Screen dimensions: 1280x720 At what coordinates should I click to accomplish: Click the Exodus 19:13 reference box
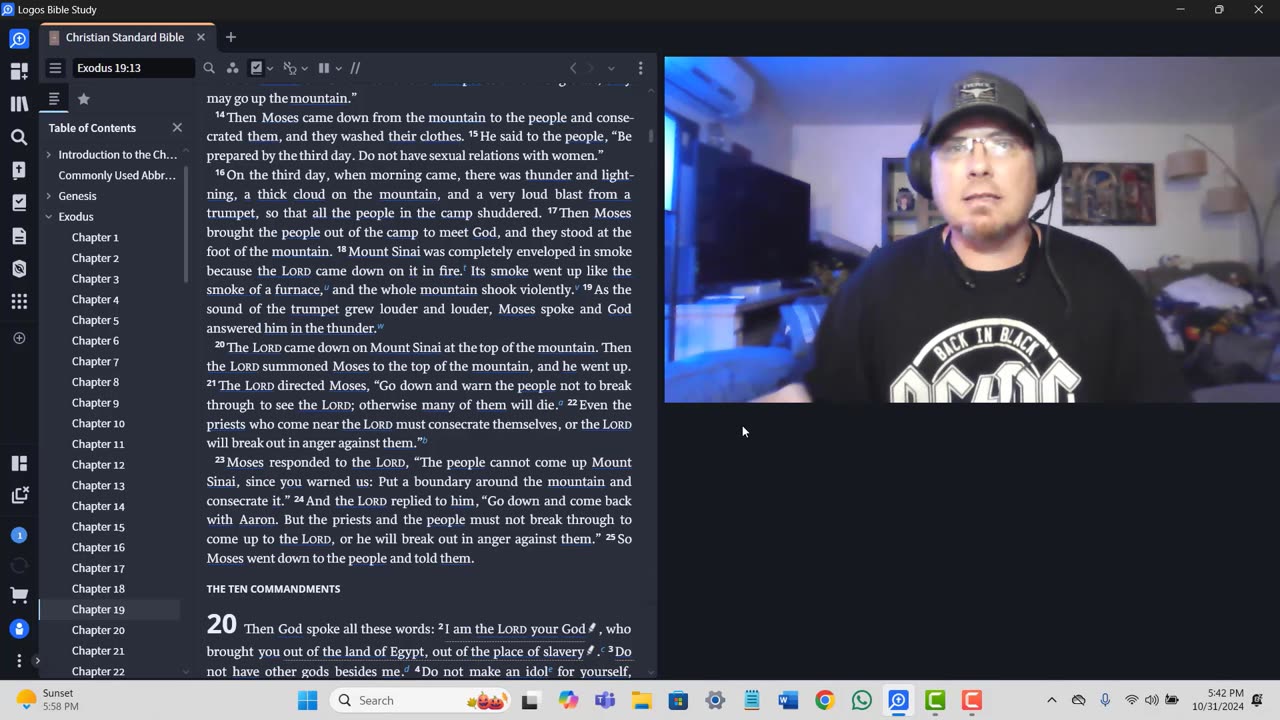[x=133, y=68]
